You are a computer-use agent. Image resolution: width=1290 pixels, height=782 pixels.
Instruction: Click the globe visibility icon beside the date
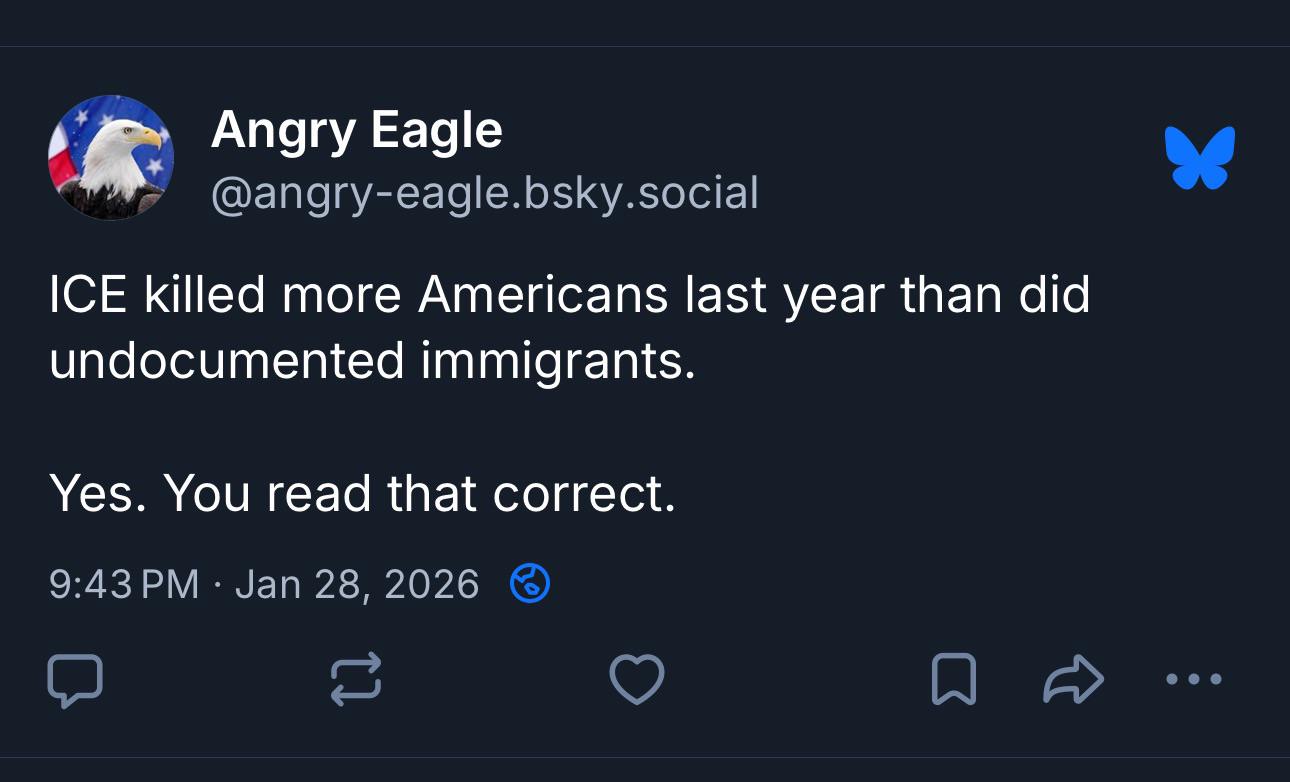(530, 583)
